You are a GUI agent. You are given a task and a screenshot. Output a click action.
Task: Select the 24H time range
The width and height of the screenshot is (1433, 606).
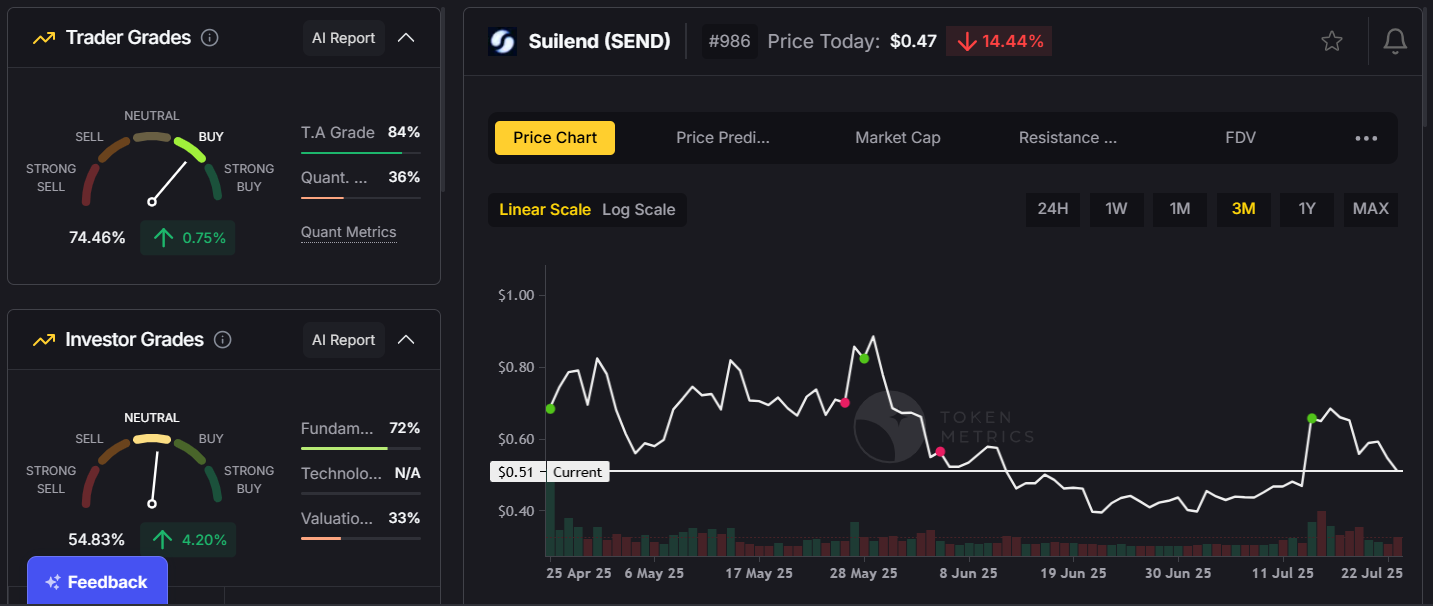[x=1053, y=209]
